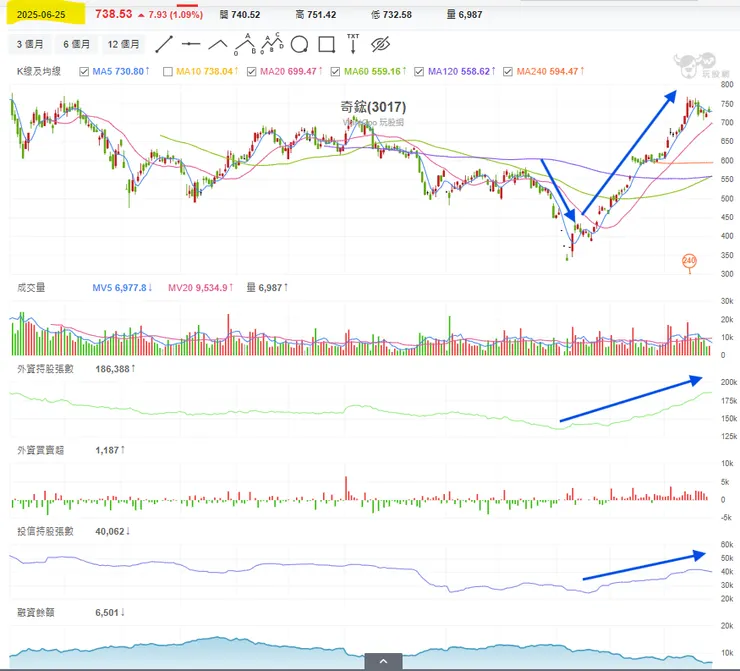Uncheck the MA120 moving average checkbox
The image size is (740, 671).
click(419, 72)
